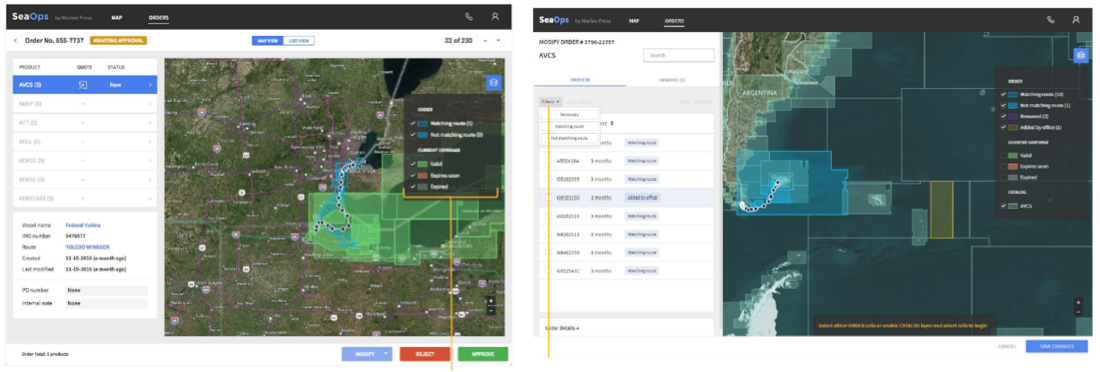Toggle map layers button on Michigan map
The height and width of the screenshot is (372, 1100).
click(493, 83)
